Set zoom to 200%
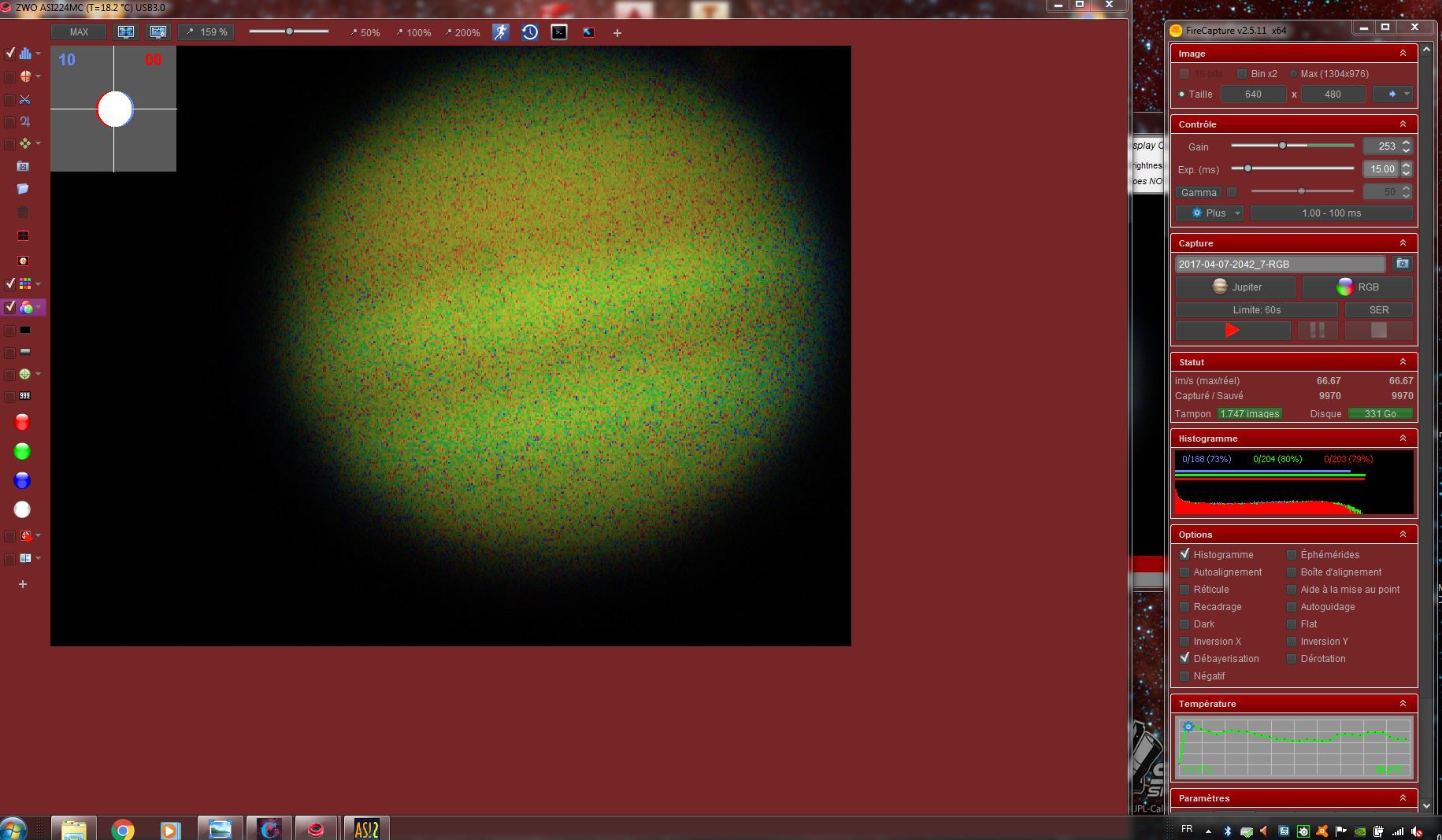 (463, 33)
